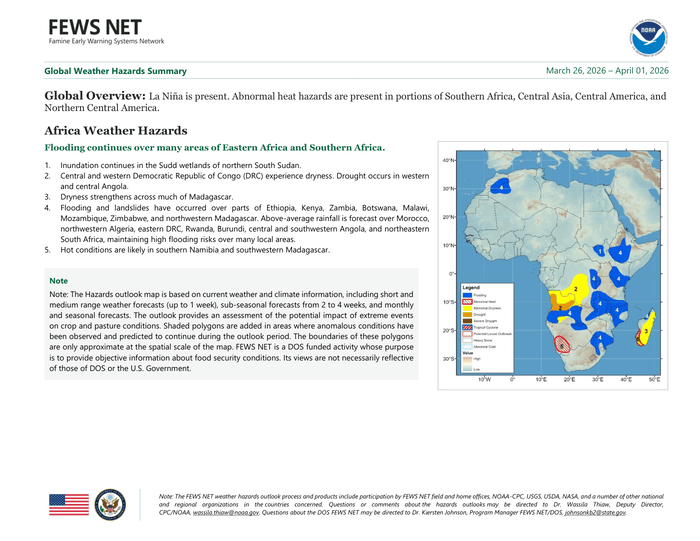Click the Department of State seal

[x=109, y=505]
